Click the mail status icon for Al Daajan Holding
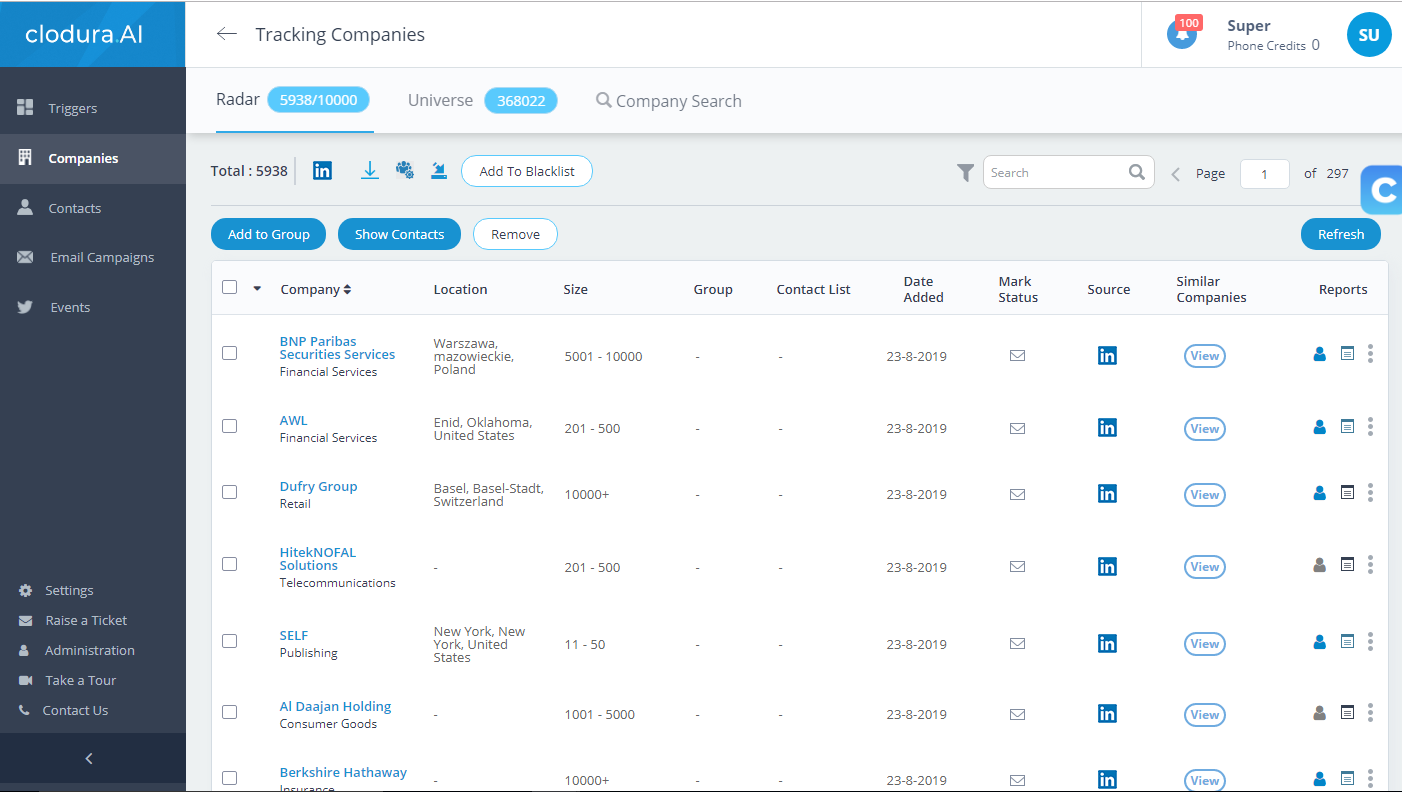The image size is (1402, 792). (1017, 714)
